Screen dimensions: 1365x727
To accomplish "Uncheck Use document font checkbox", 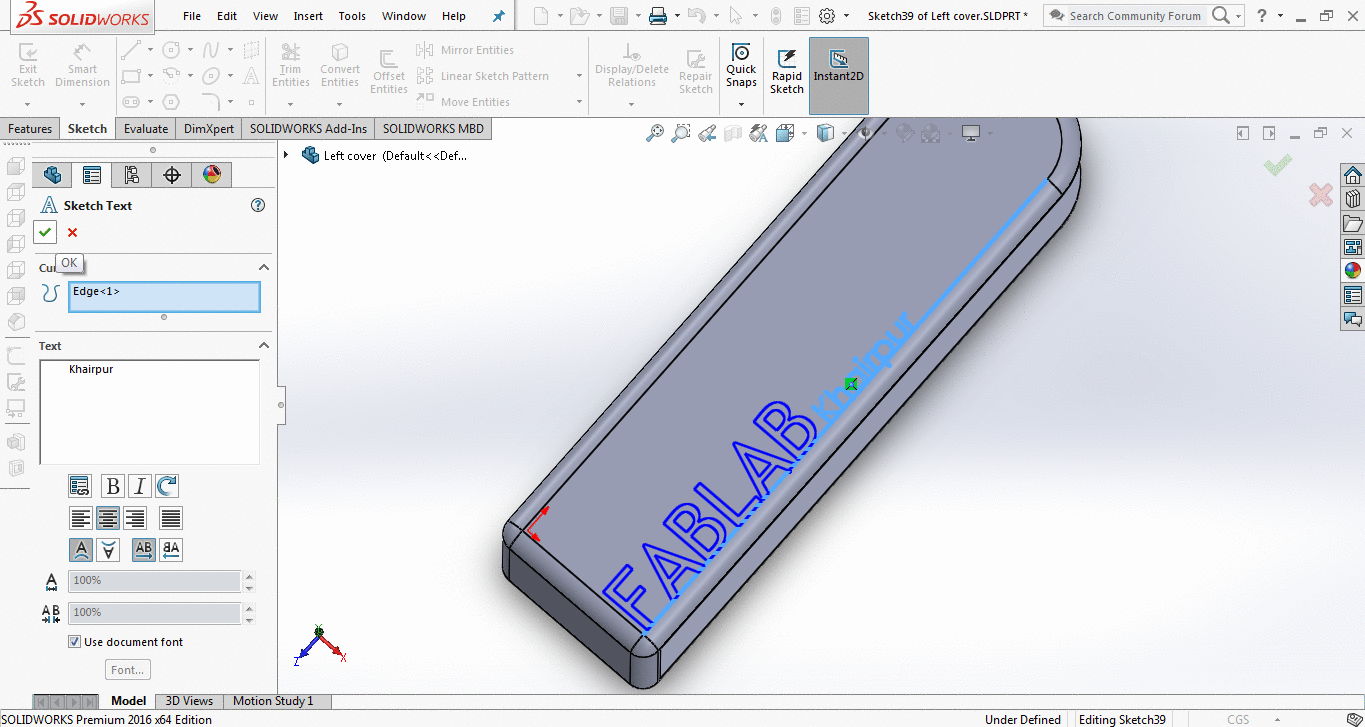I will coord(74,642).
